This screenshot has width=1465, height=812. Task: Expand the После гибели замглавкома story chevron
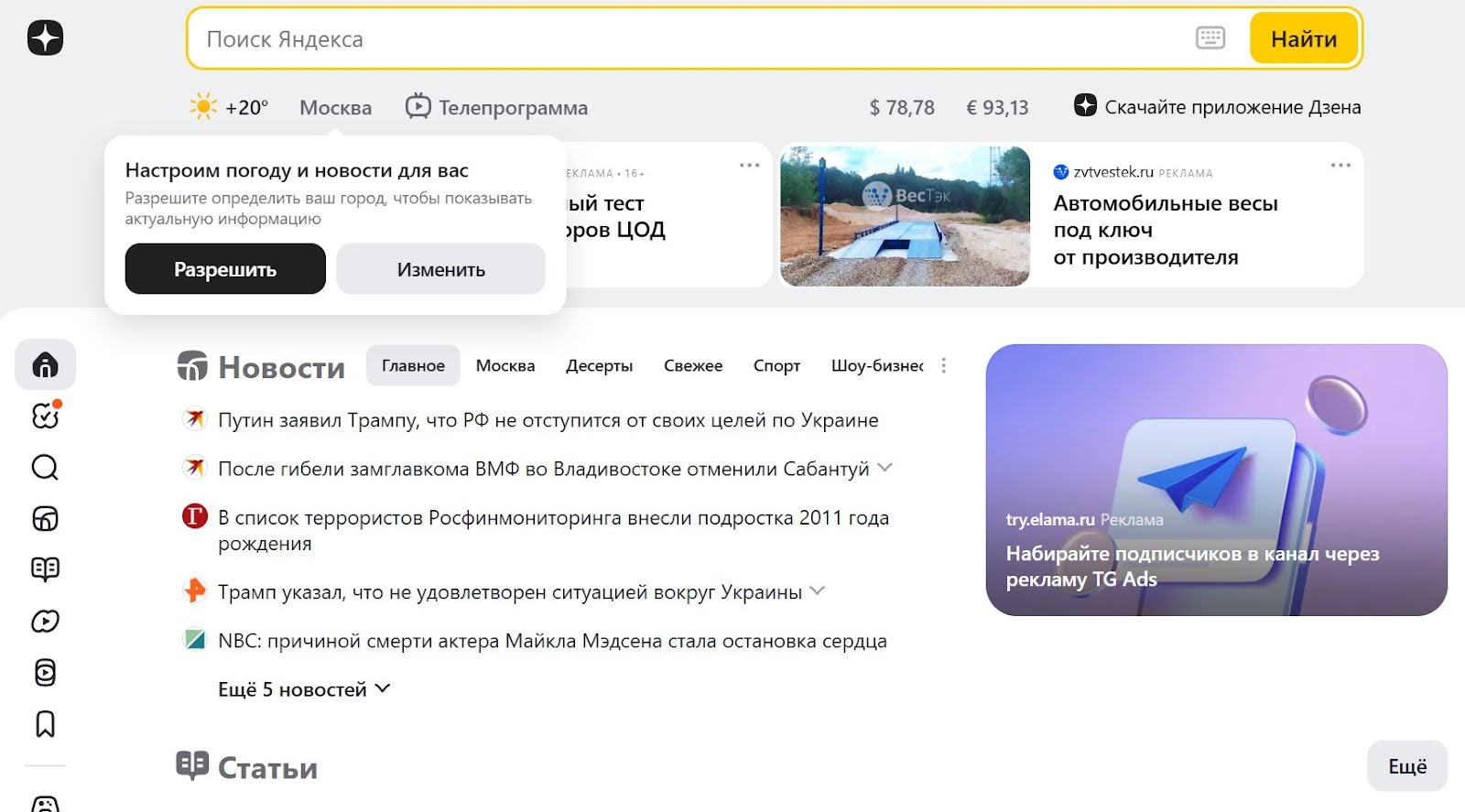[884, 467]
